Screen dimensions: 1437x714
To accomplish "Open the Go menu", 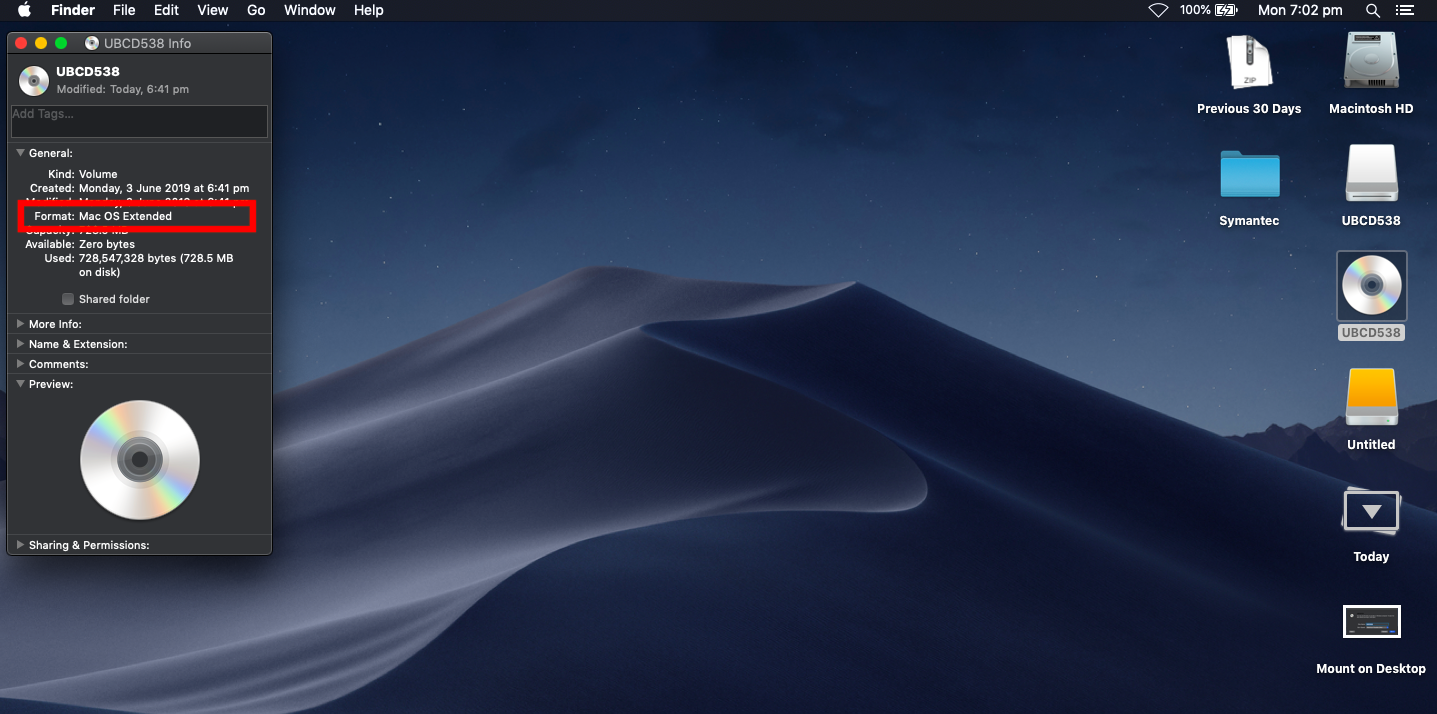I will 256,10.
